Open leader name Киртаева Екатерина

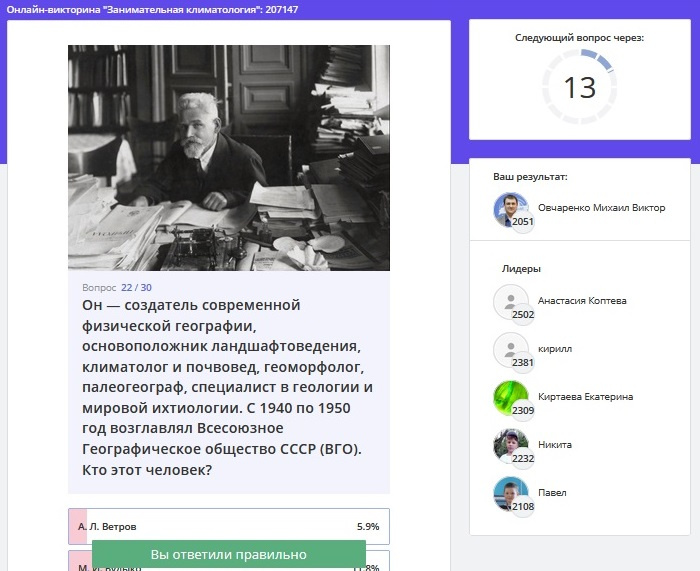[x=585, y=397]
